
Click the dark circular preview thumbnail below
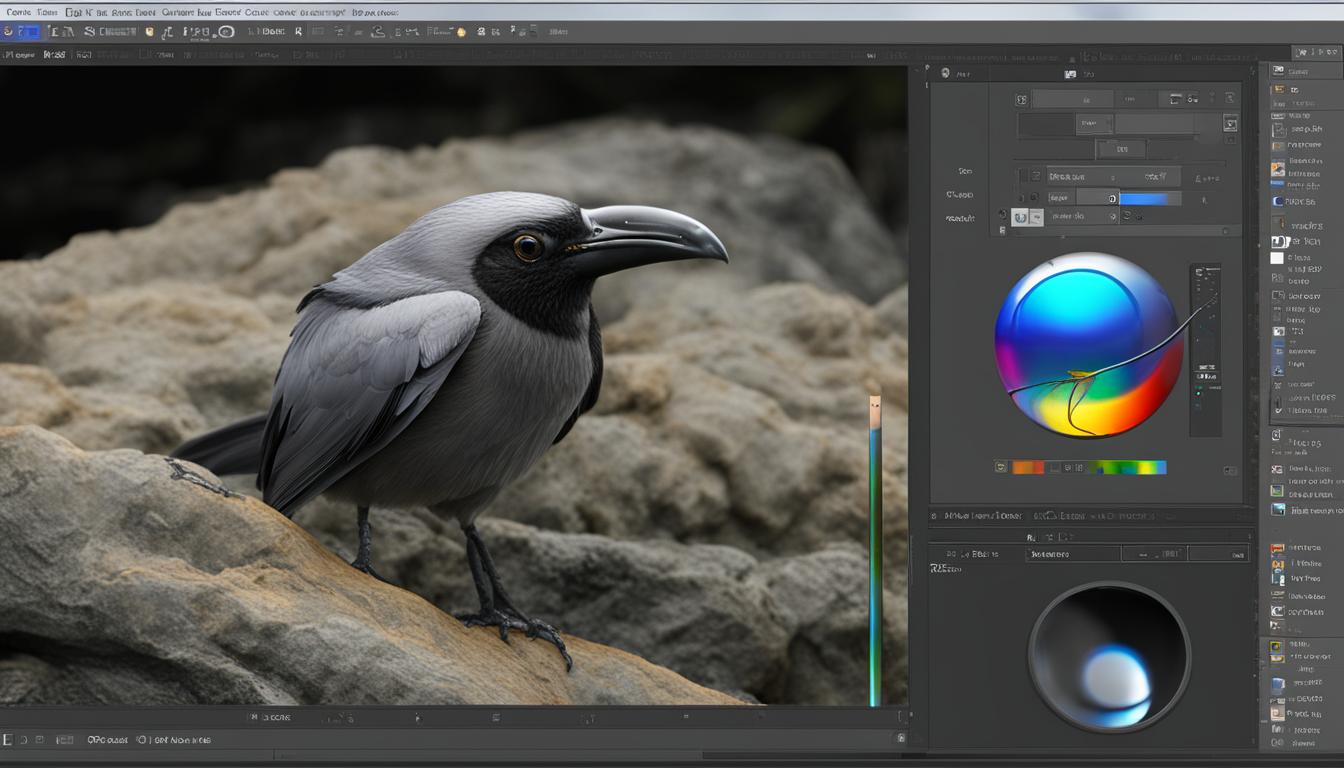coord(1108,655)
